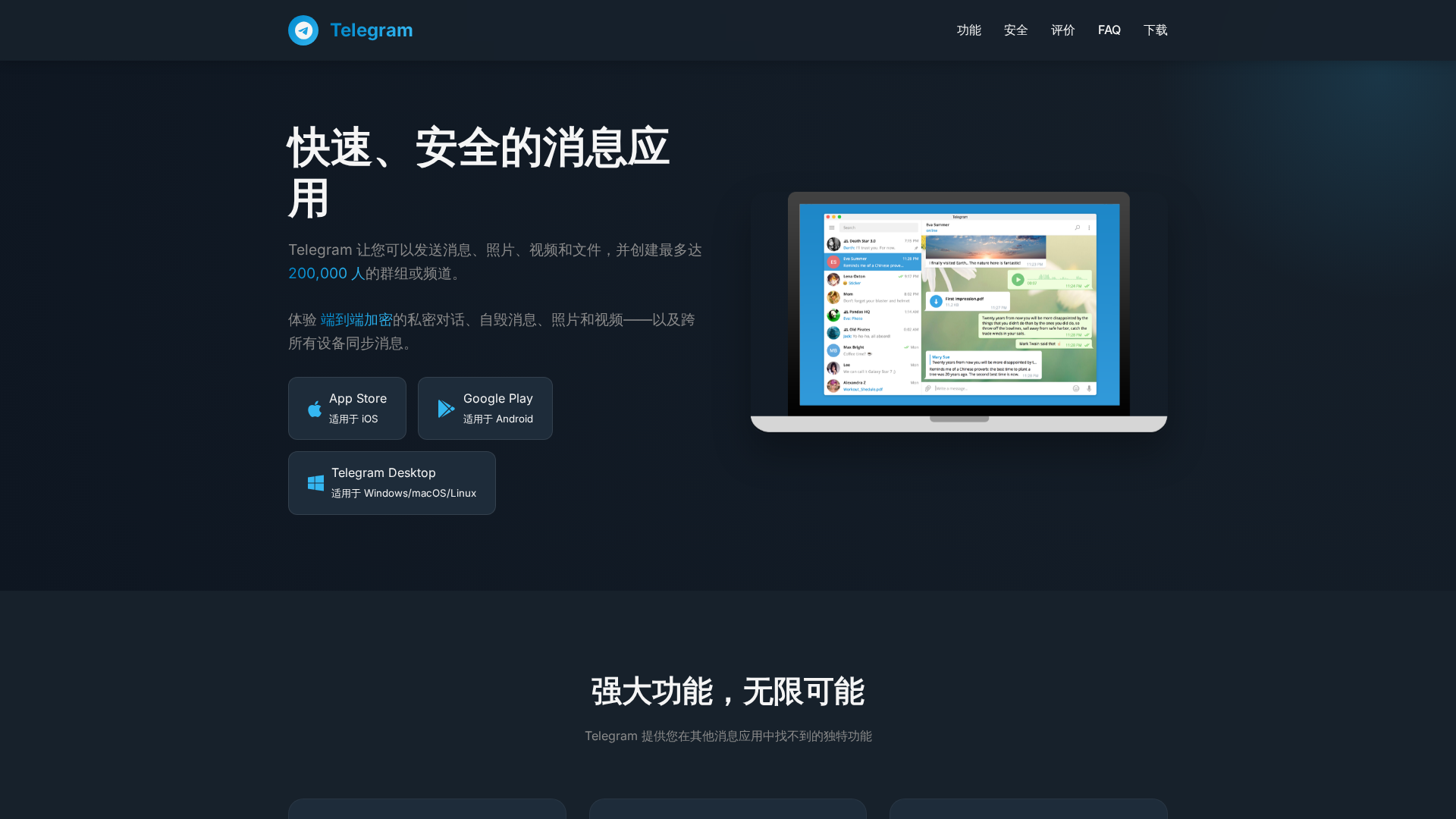The image size is (1456, 819).
Task: Click the Apple logo icon
Action: coord(315,409)
